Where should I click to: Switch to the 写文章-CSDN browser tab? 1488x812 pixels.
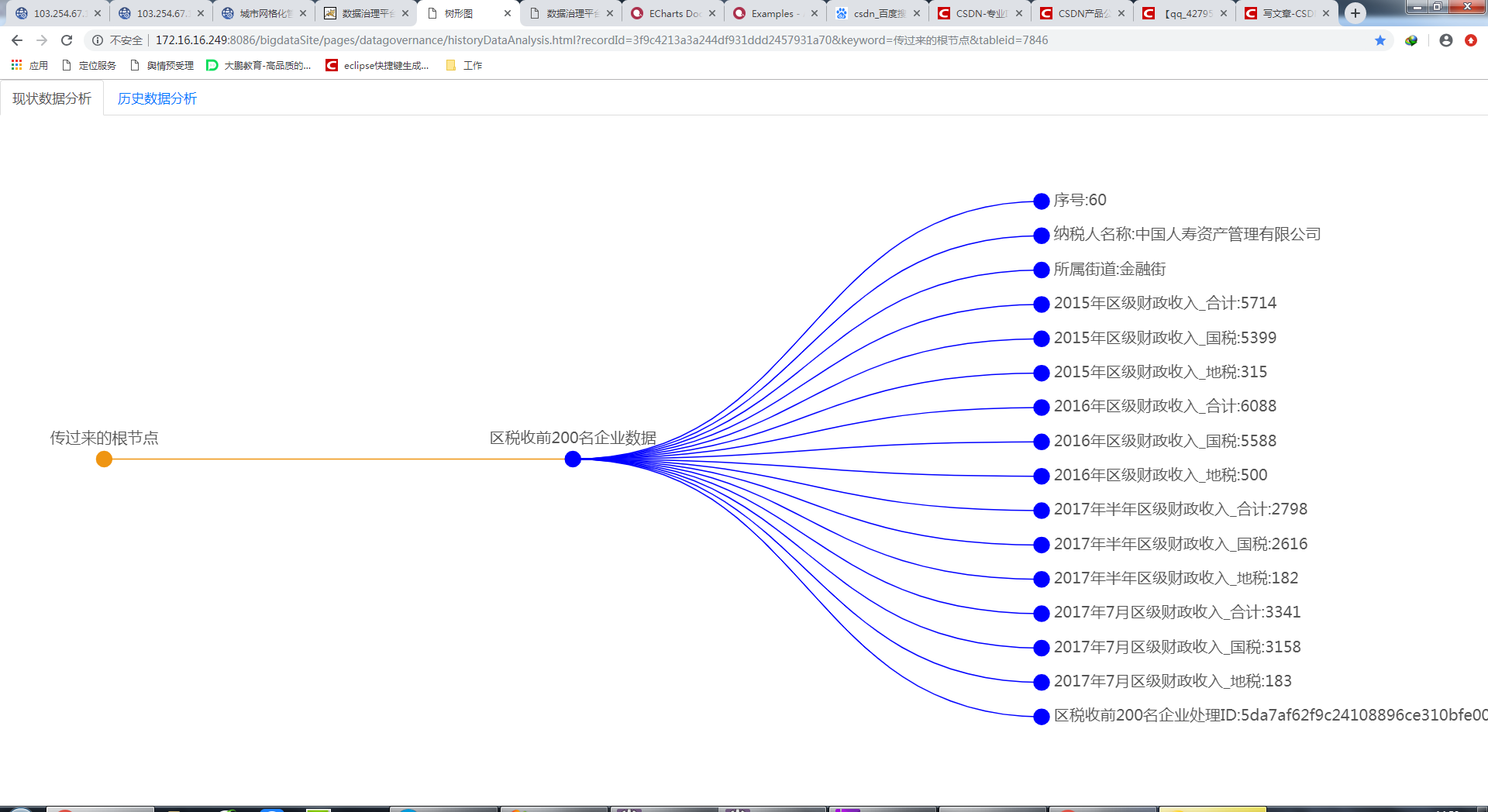click(1286, 13)
